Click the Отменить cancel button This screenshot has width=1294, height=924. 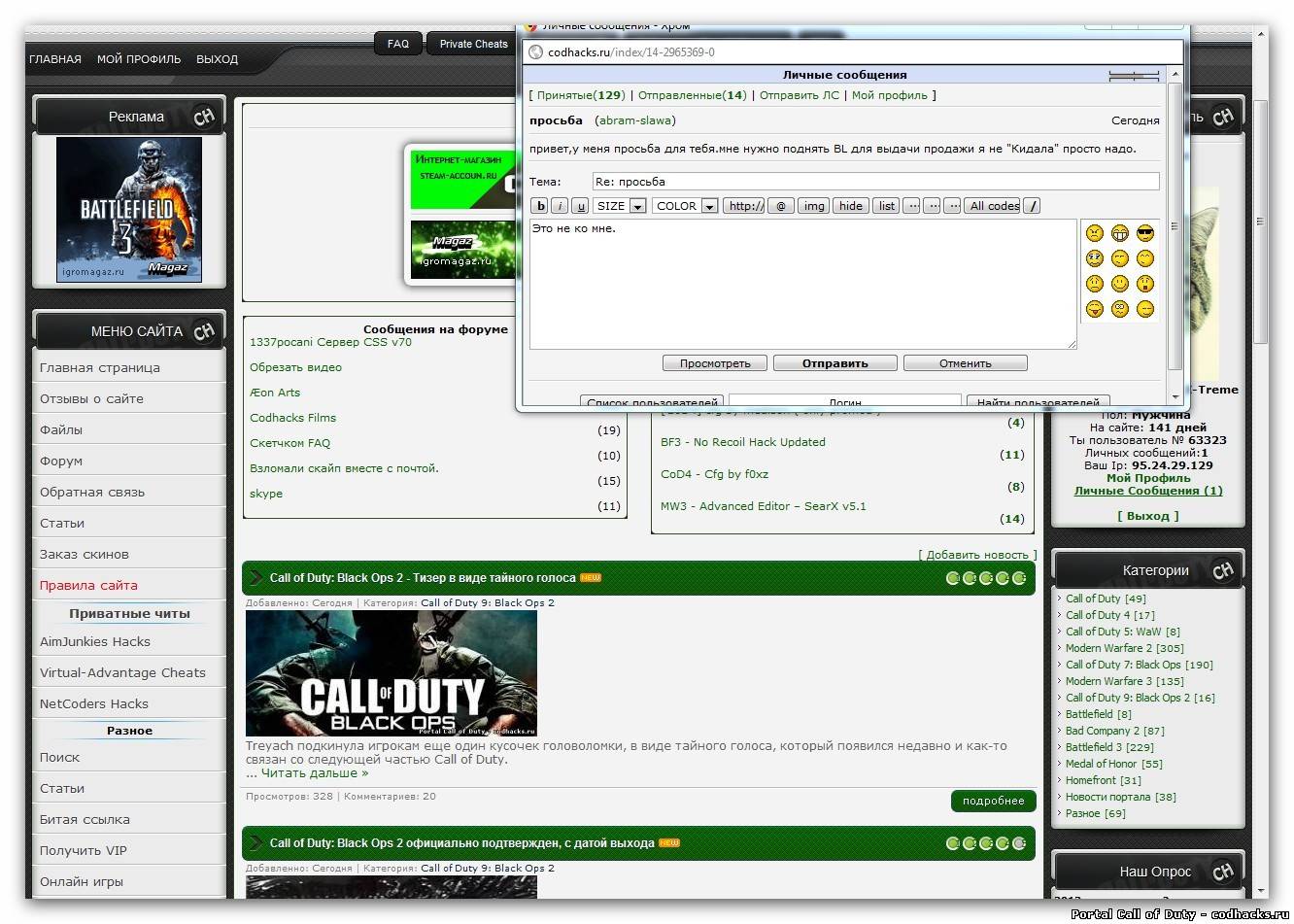click(965, 363)
